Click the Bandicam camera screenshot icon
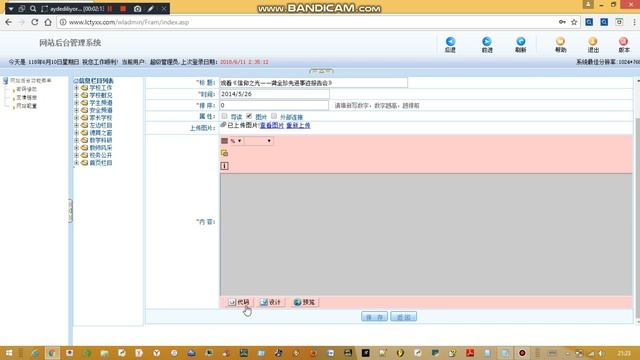 coord(138,9)
